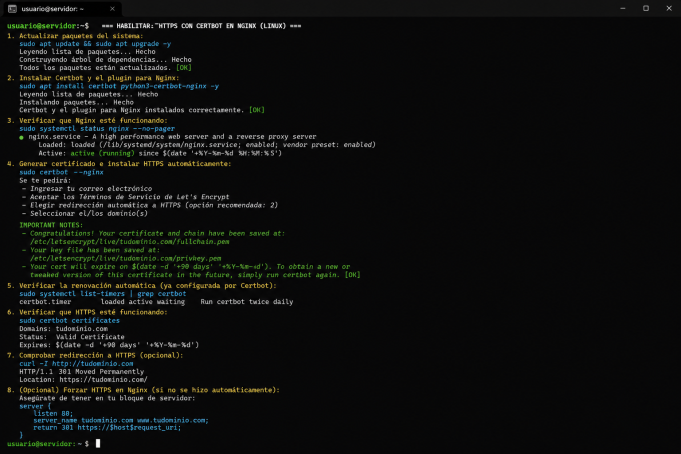
Task: Click command 'sudo apt update && sudo apt upgrade -y'
Action: coord(95,43)
